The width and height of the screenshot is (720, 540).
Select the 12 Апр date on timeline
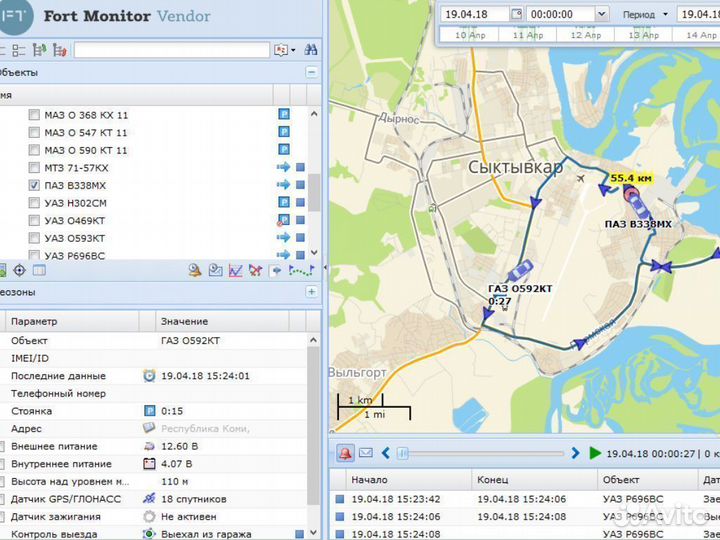tap(585, 34)
